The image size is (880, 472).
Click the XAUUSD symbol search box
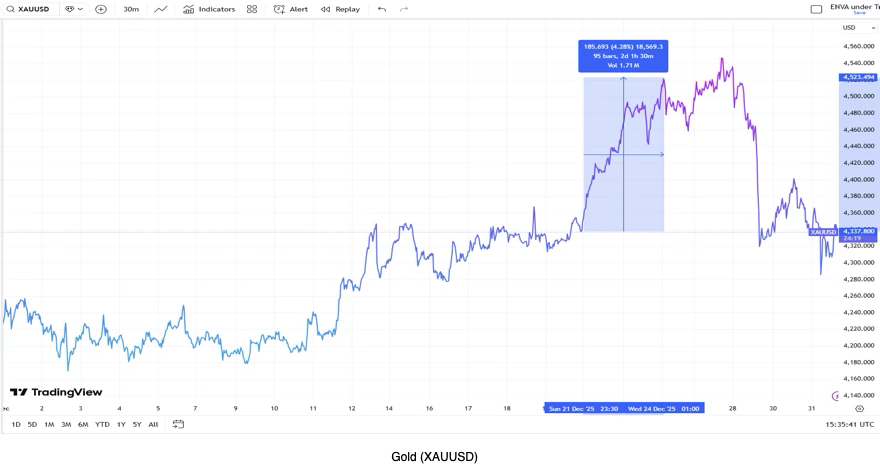(29, 9)
